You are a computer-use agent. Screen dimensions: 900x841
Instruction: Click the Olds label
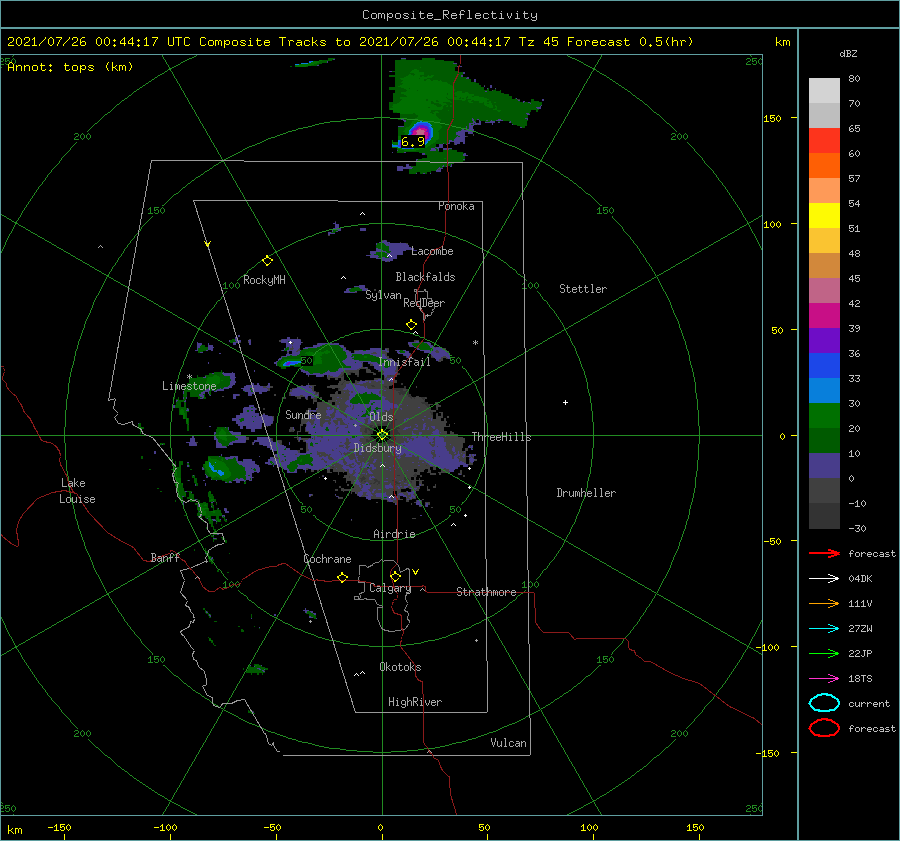pos(381,417)
